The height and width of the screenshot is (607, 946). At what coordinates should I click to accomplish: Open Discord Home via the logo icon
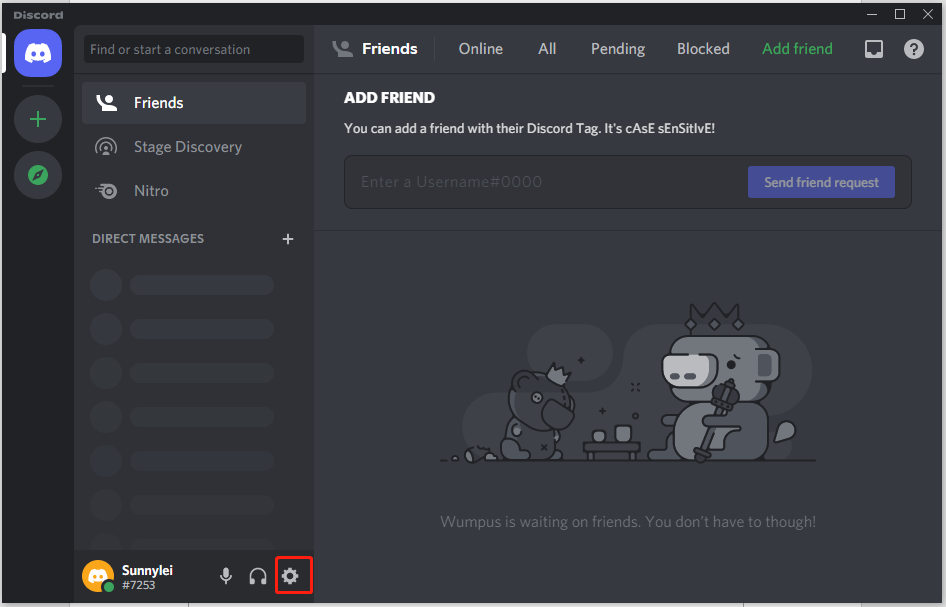(38, 53)
